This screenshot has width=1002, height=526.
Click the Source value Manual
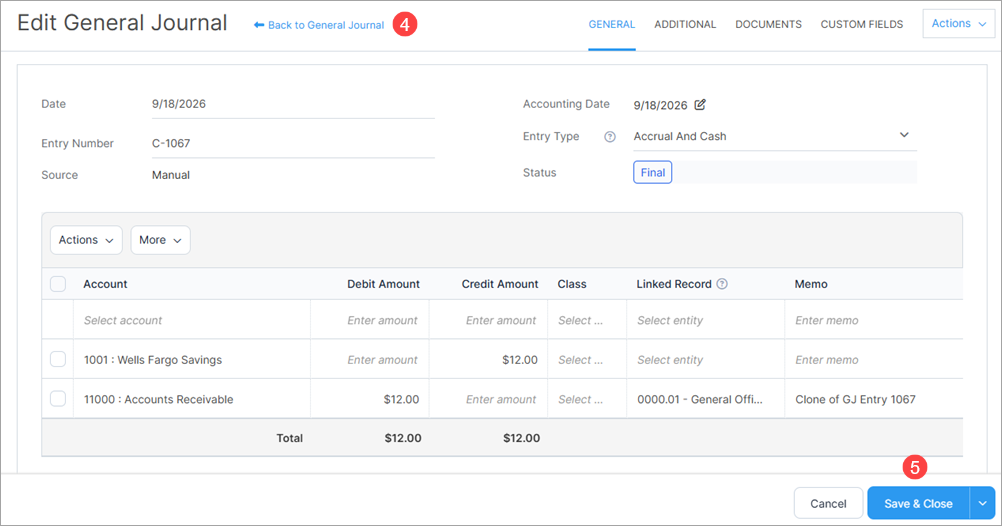(171, 174)
